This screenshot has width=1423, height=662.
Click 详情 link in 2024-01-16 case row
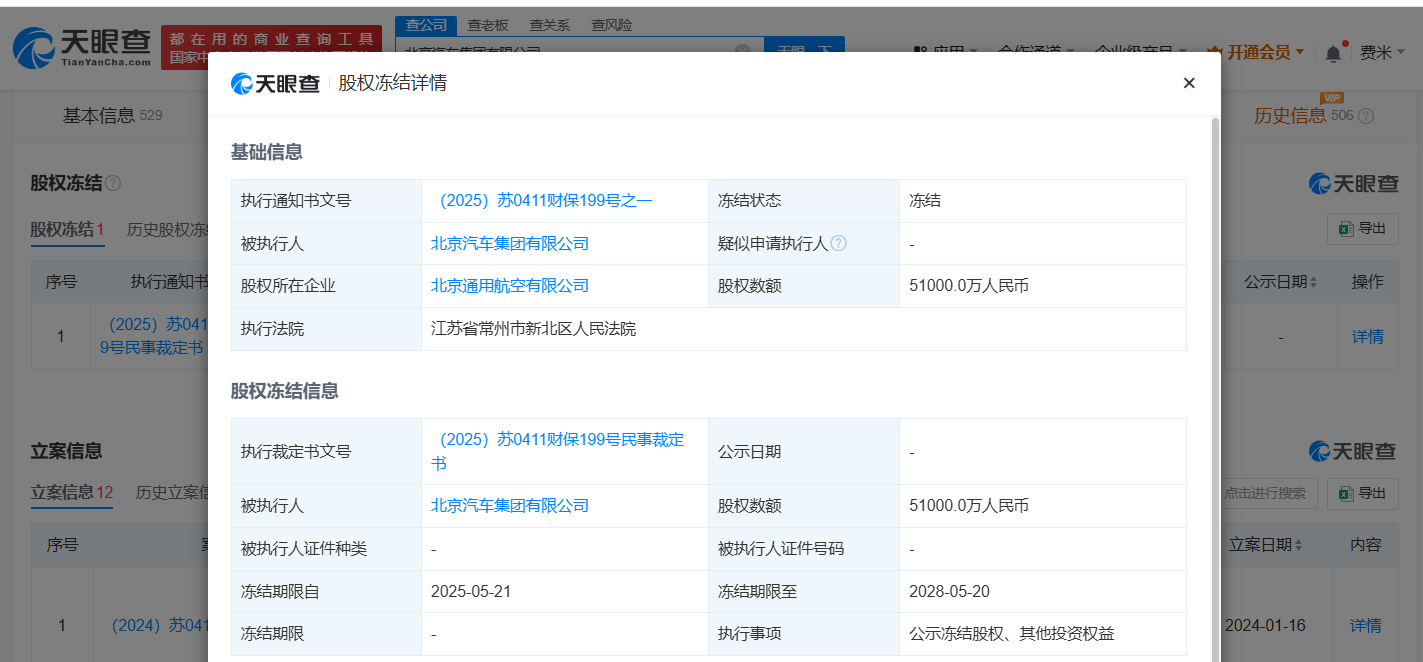coord(1366,626)
